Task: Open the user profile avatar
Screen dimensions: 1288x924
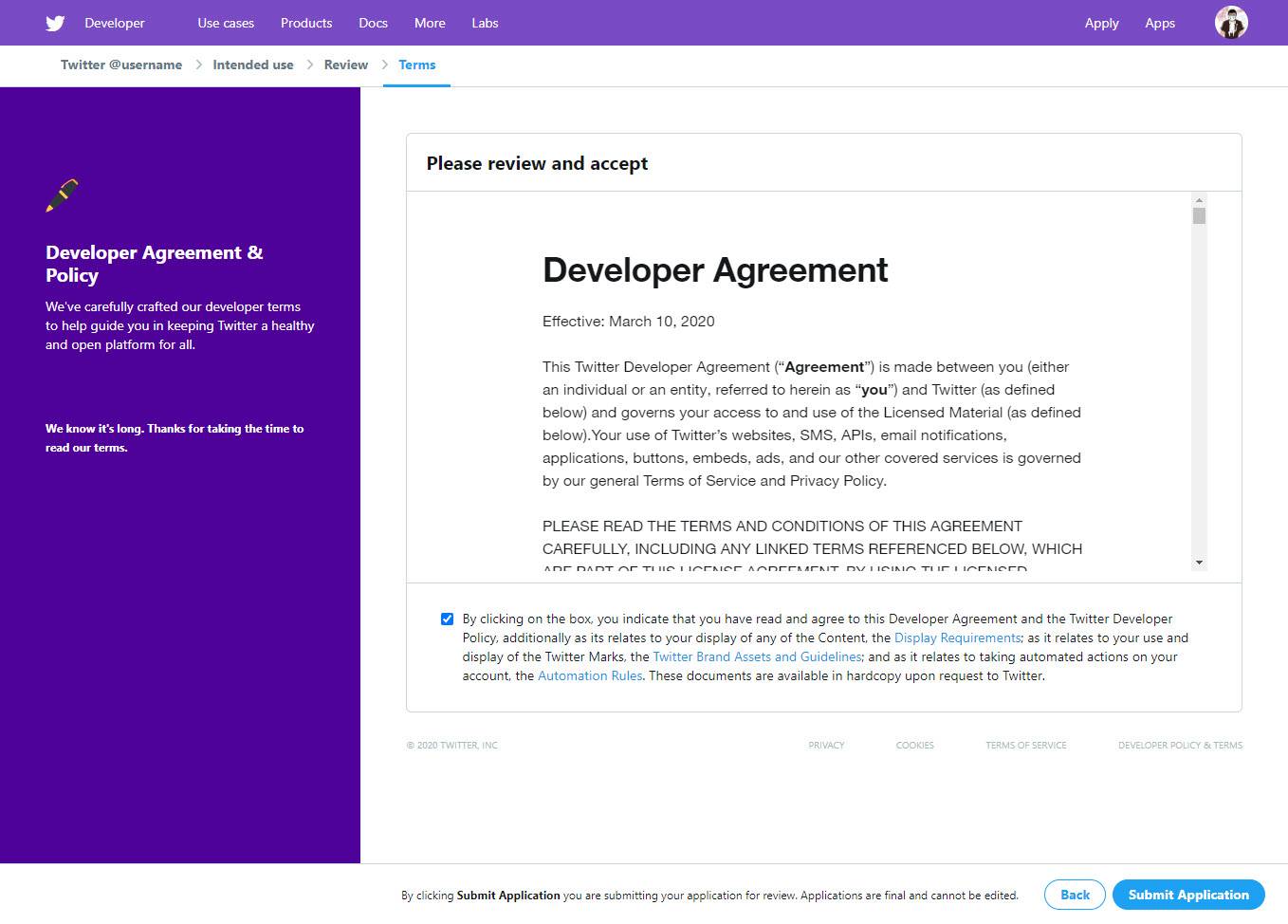Action: pyautogui.click(x=1230, y=23)
